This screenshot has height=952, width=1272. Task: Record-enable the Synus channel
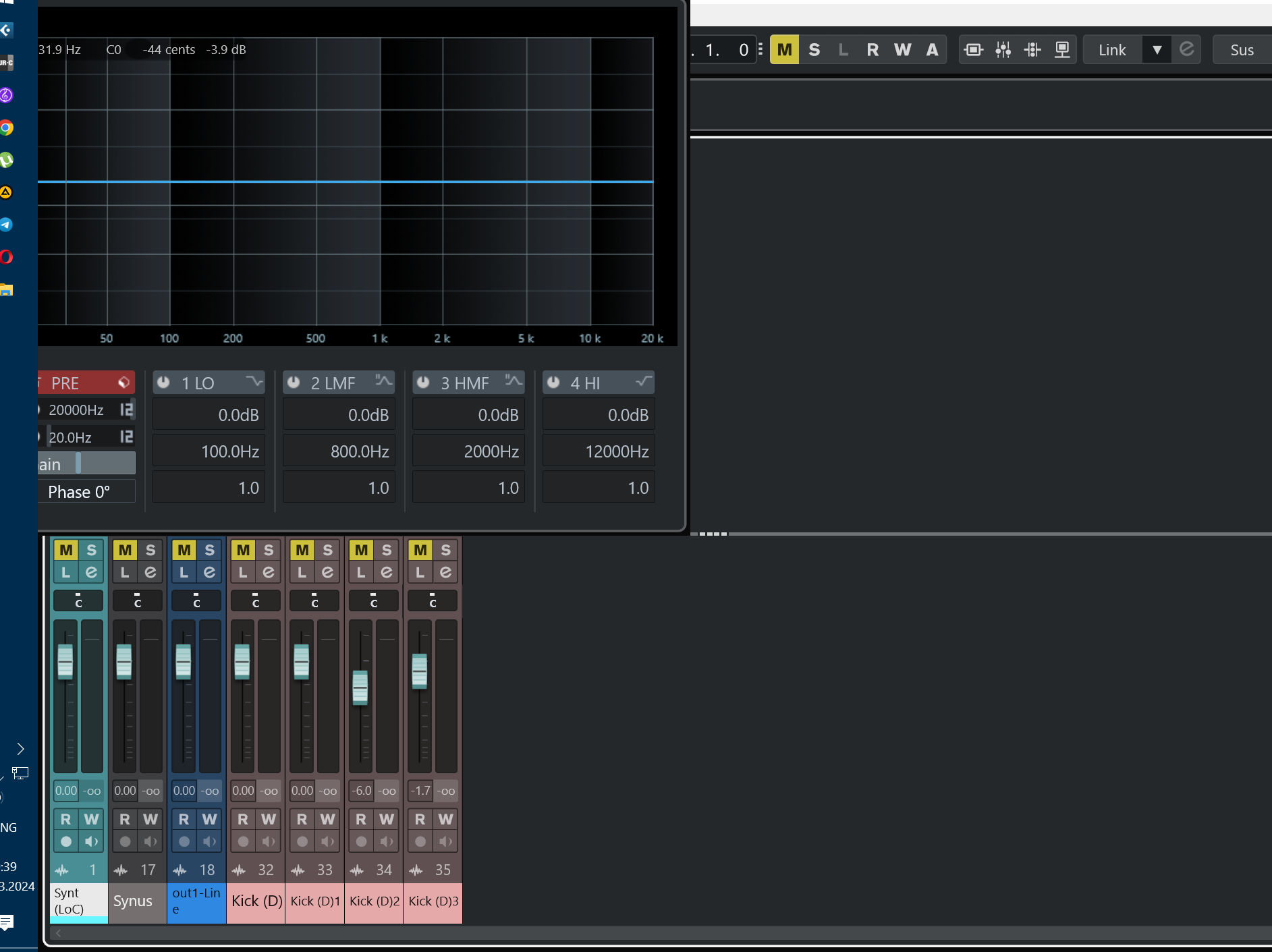(125, 841)
